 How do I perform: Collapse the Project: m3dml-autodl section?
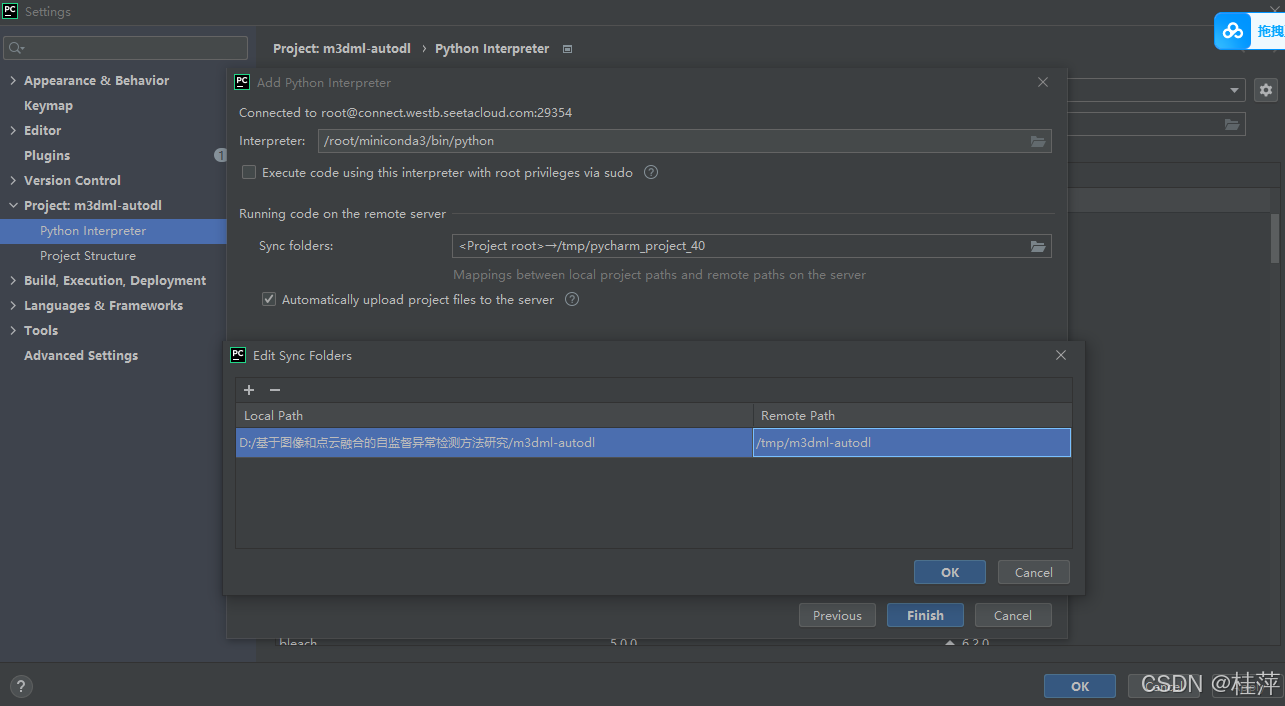click(x=12, y=205)
